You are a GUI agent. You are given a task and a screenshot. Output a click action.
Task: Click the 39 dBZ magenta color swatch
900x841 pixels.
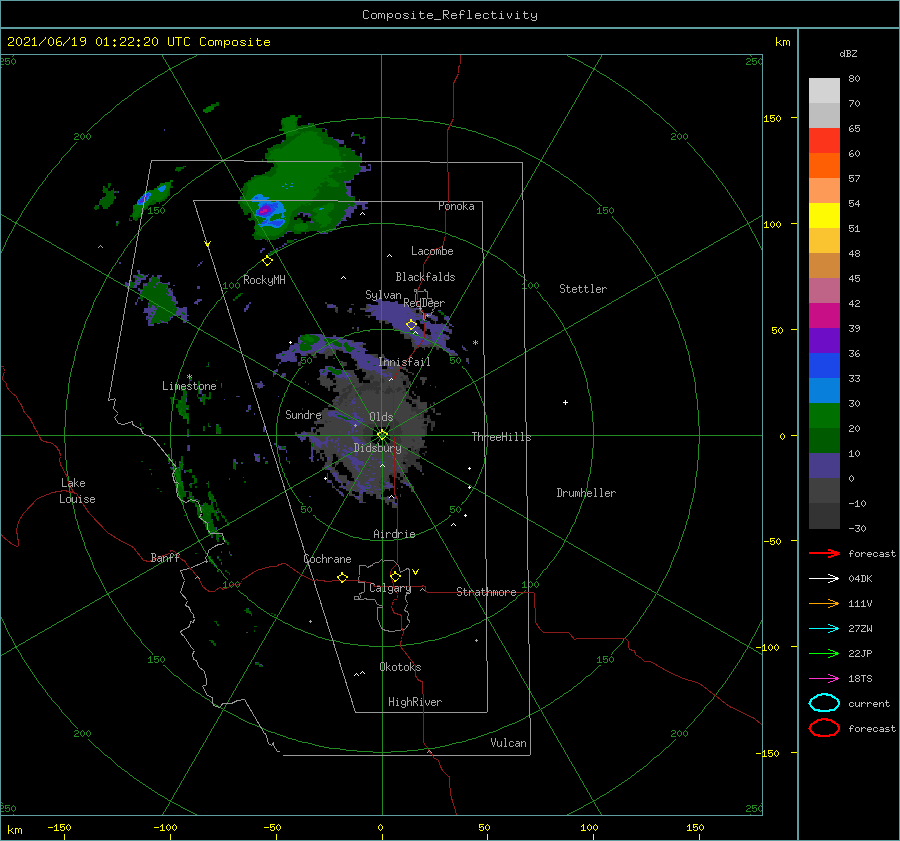click(x=824, y=316)
